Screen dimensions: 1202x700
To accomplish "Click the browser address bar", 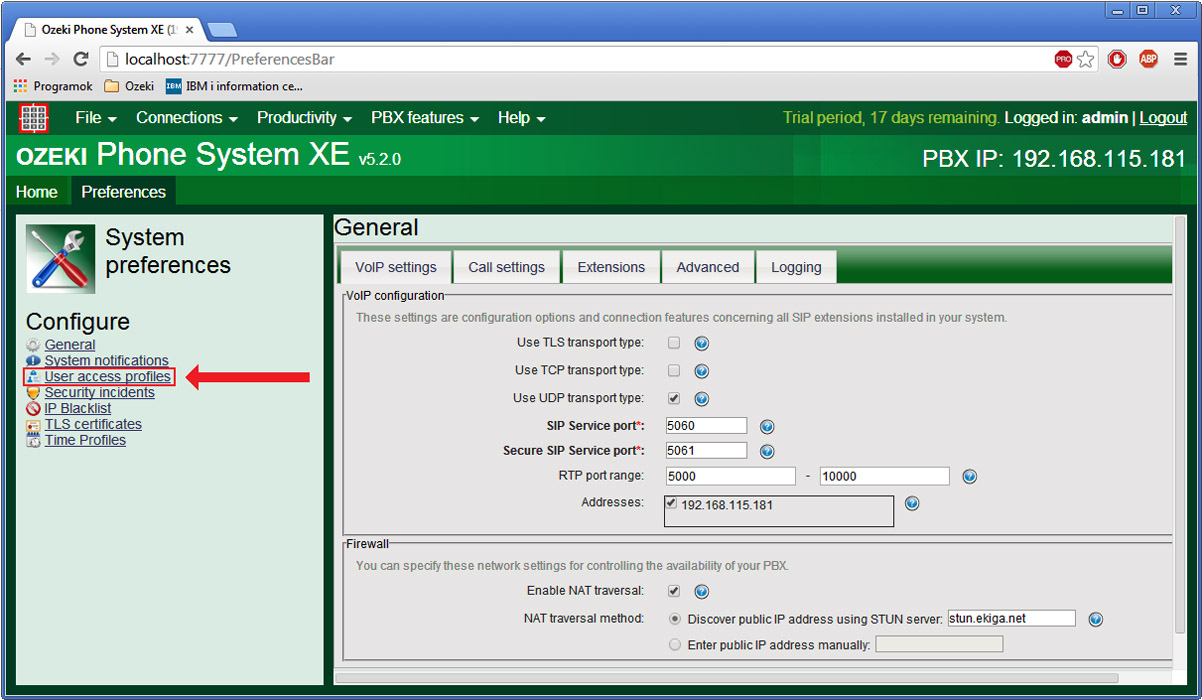I will (x=575, y=59).
